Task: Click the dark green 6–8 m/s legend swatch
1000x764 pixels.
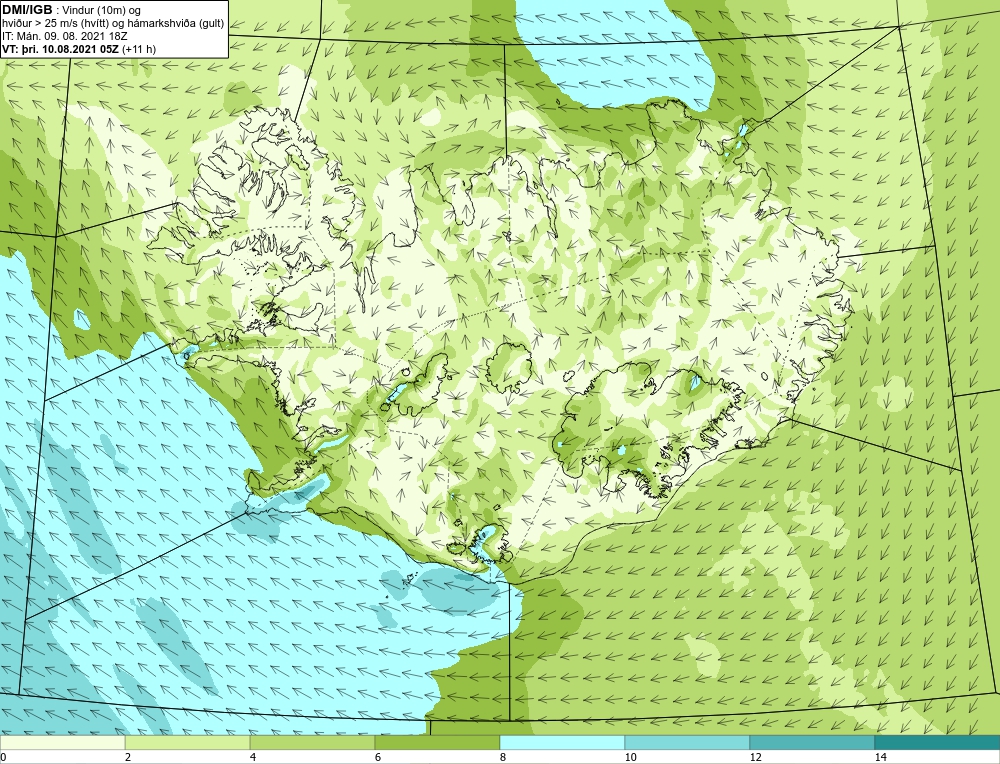Action: (438, 742)
